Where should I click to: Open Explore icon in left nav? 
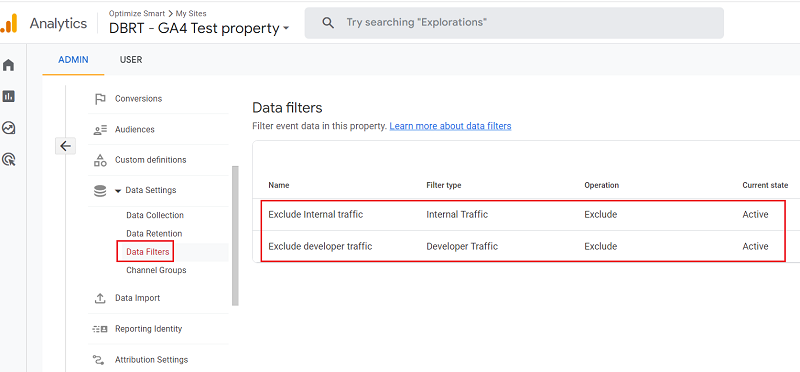(x=9, y=128)
